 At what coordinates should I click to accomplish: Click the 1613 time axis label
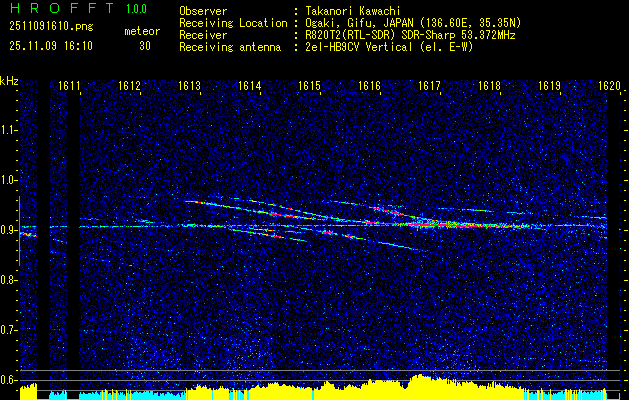click(x=189, y=86)
